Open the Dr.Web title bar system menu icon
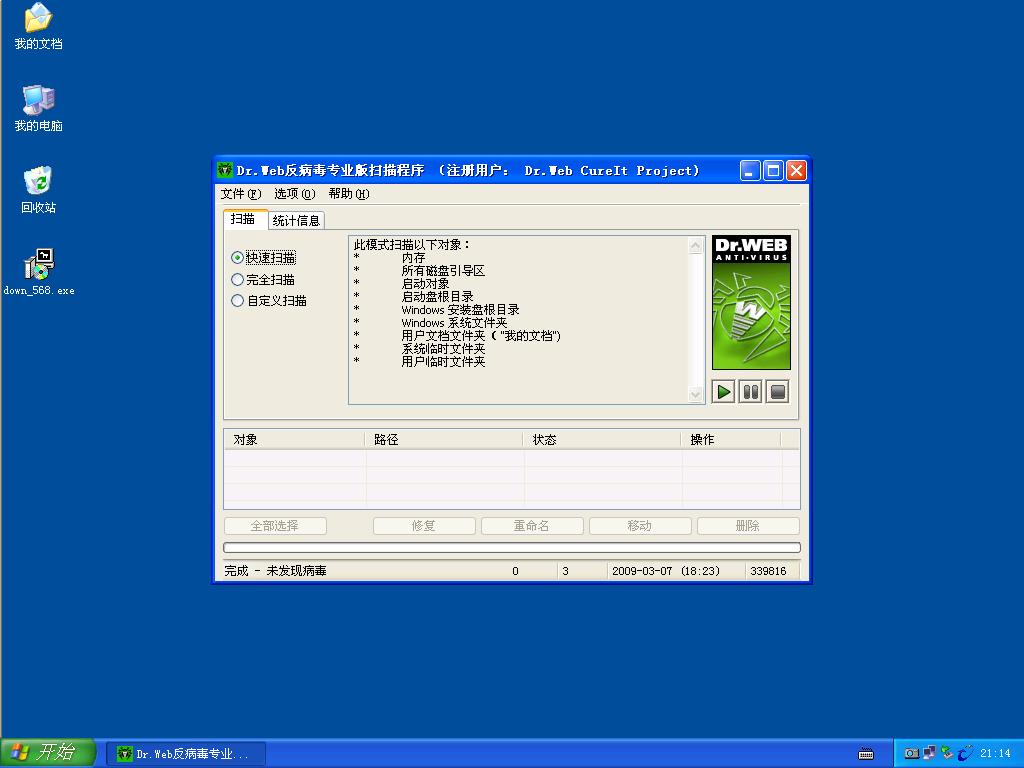The height and width of the screenshot is (768, 1024). click(225, 170)
